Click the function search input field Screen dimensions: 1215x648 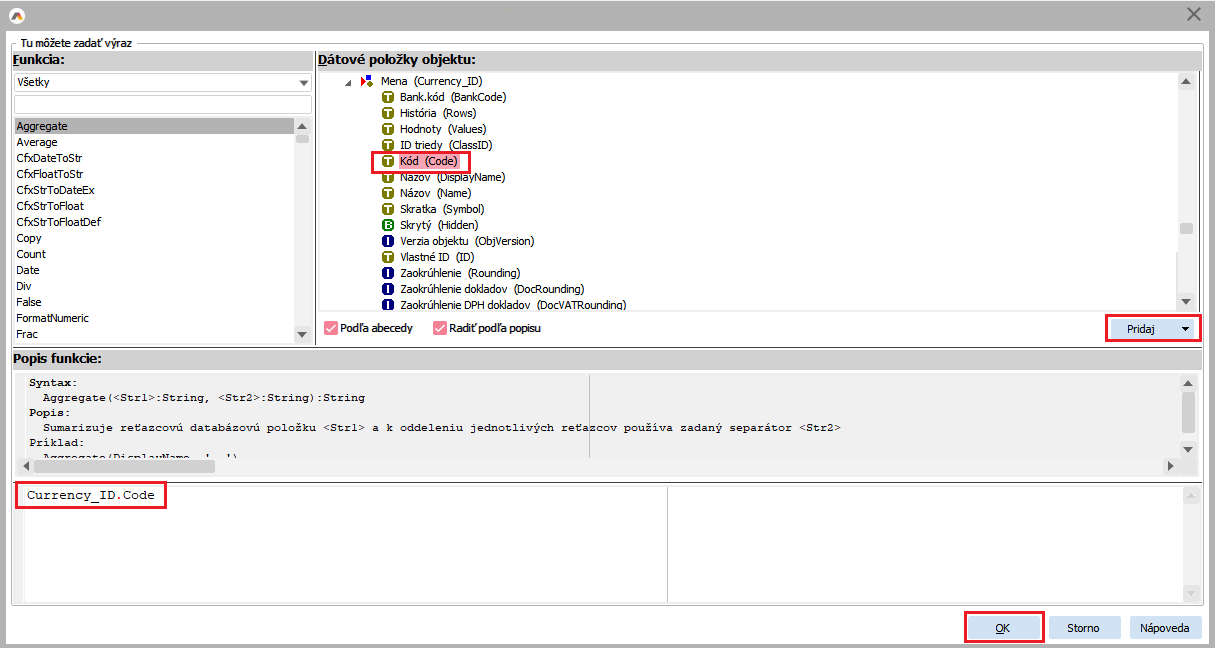[162, 104]
